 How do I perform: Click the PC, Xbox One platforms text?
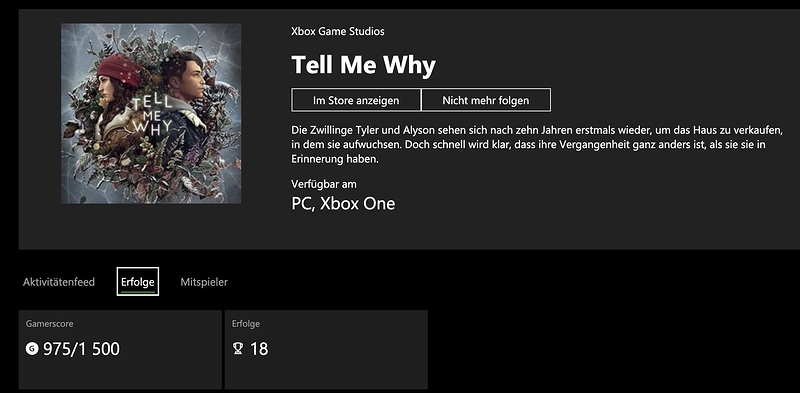point(343,204)
